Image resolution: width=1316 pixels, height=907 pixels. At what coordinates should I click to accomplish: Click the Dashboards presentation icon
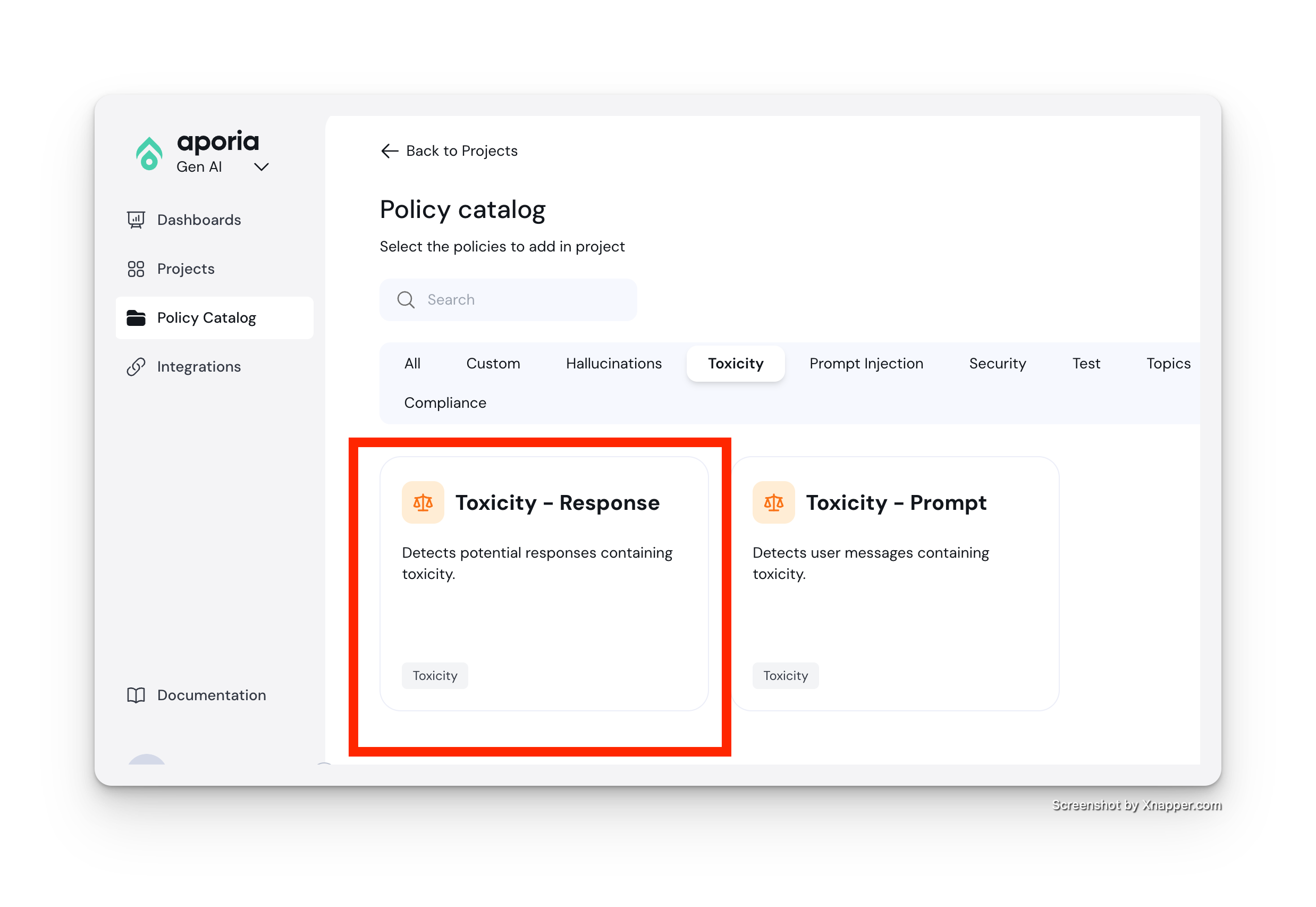[136, 220]
